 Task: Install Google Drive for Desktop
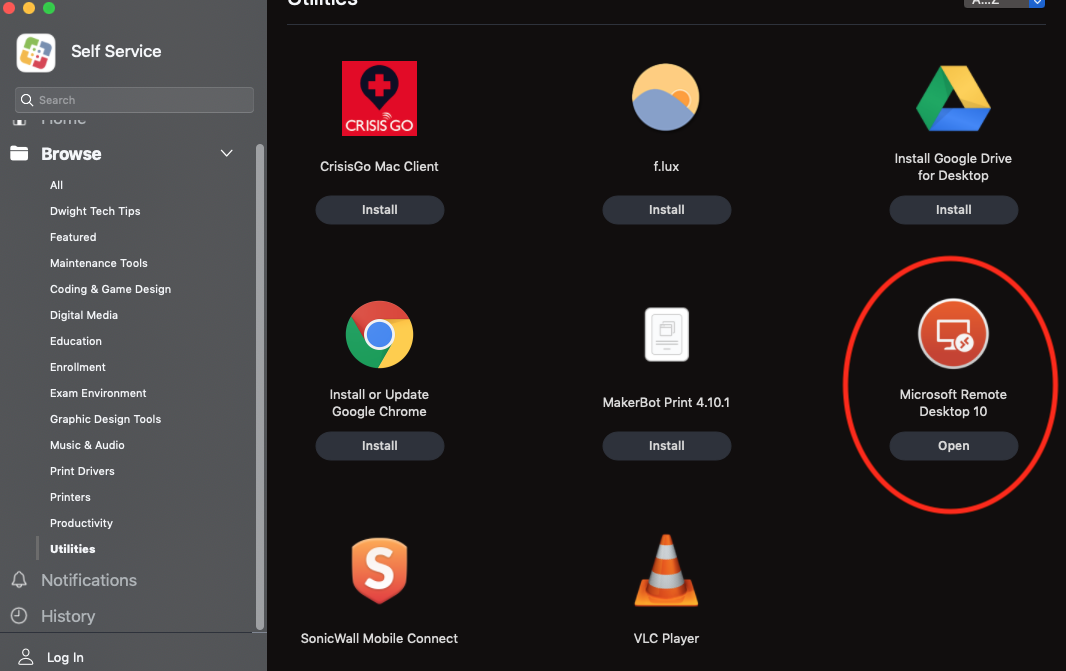[953, 210]
